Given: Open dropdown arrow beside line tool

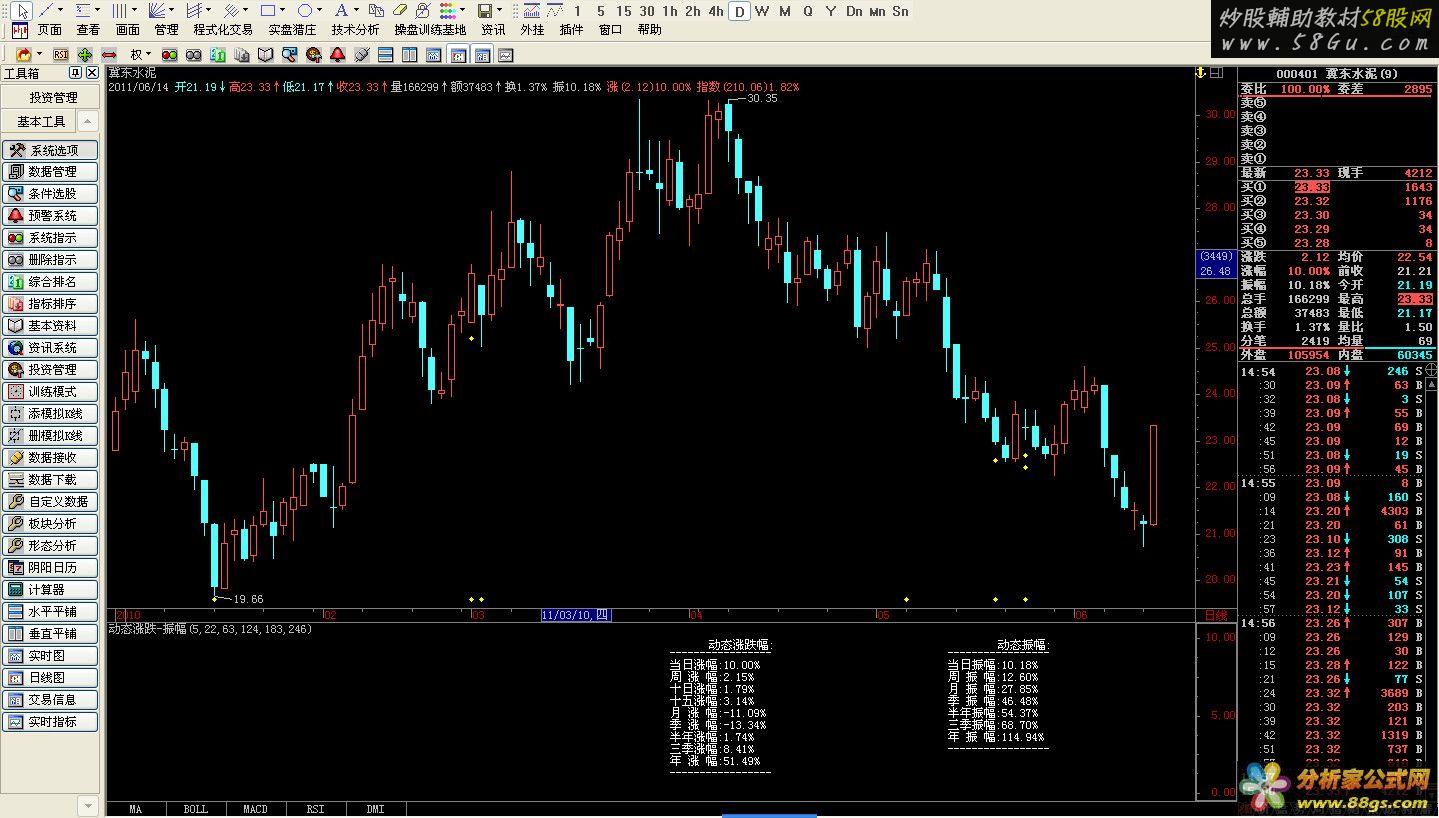Looking at the screenshot, I should pyautogui.click(x=60, y=11).
